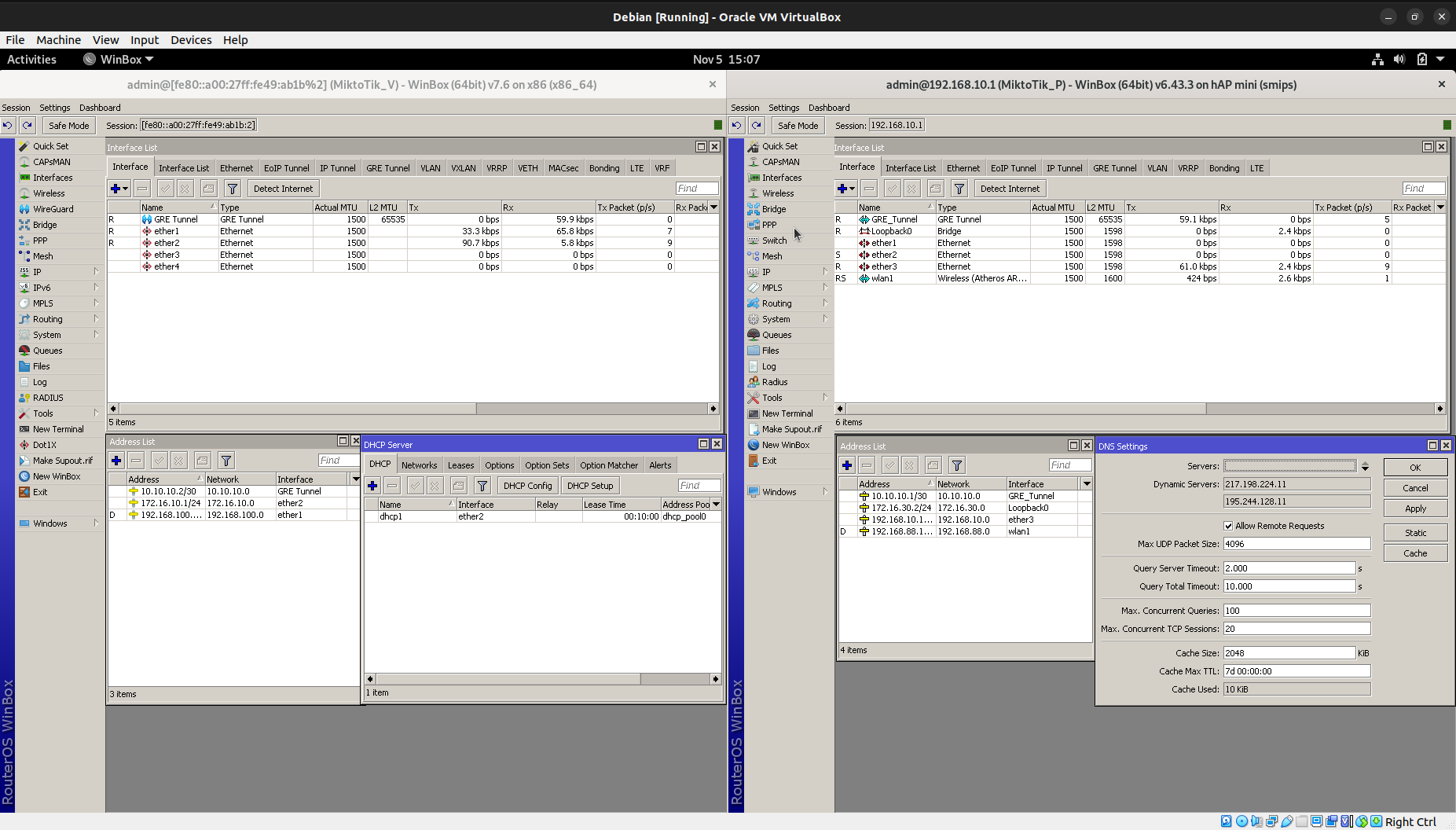Click the Max UDP Packet Size field
The image size is (1456, 830).
1296,544
